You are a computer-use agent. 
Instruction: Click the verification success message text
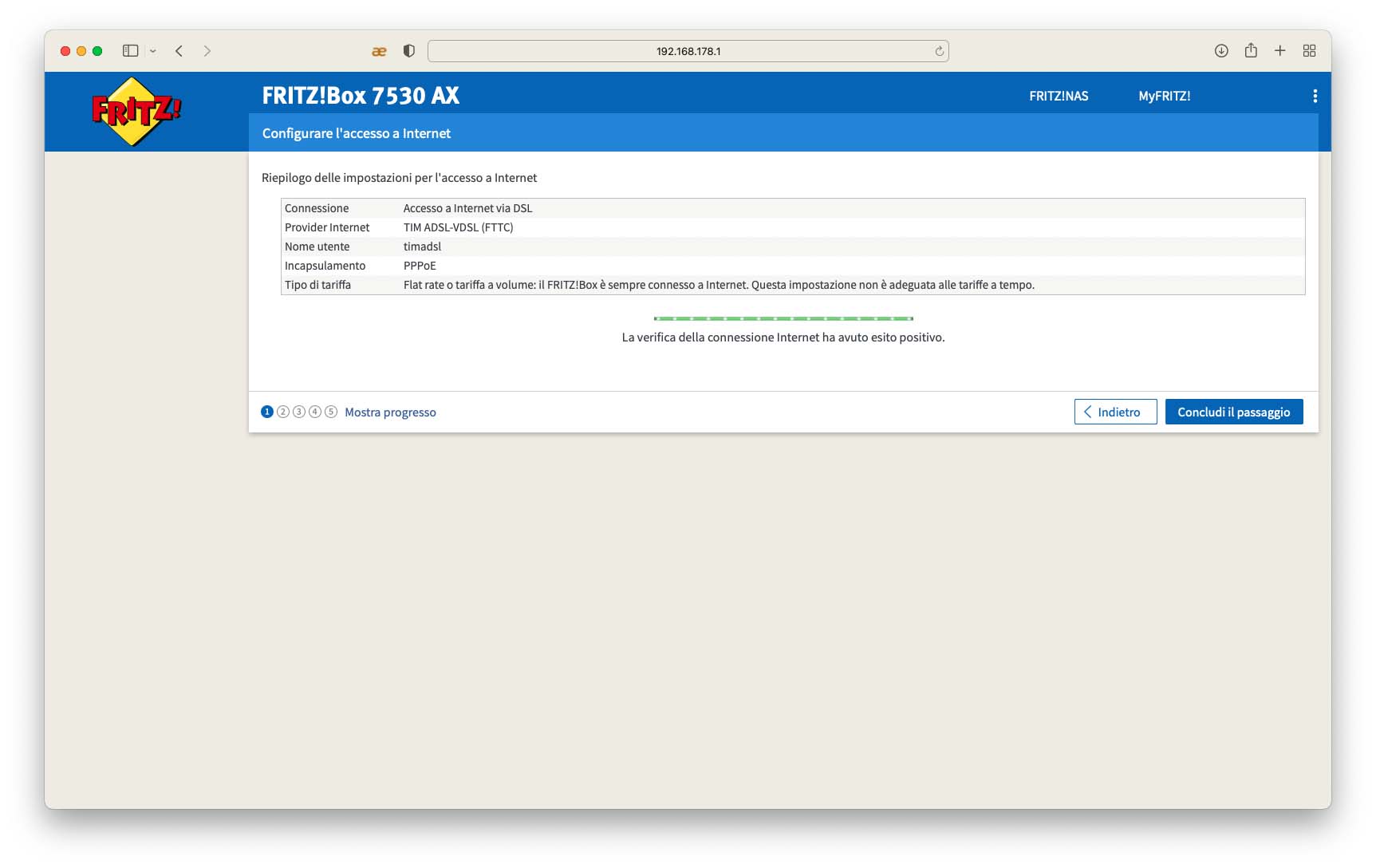(783, 337)
